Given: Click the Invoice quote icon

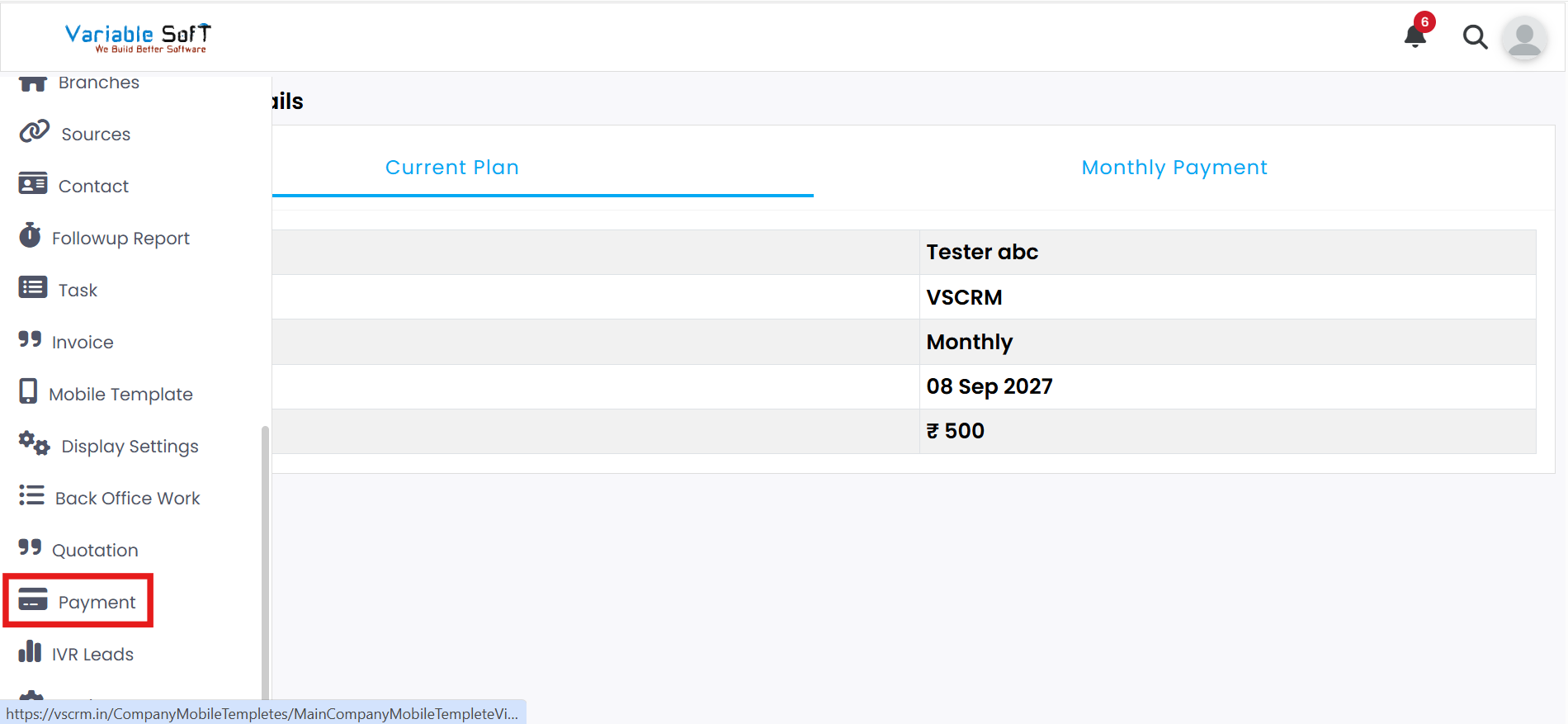Looking at the screenshot, I should coord(30,339).
